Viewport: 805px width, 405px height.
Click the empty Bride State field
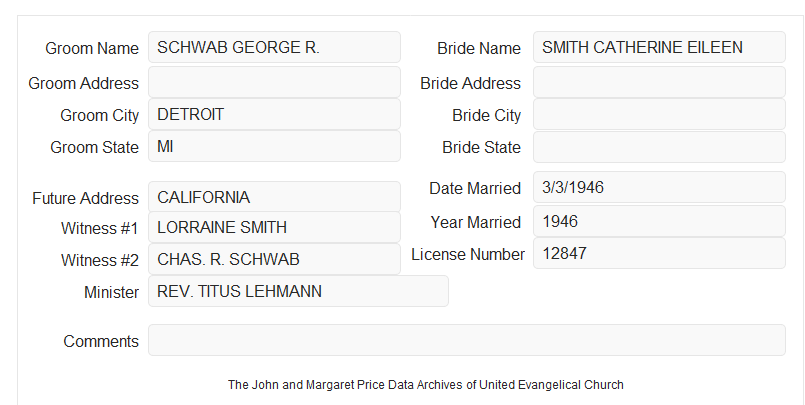[x=659, y=147]
